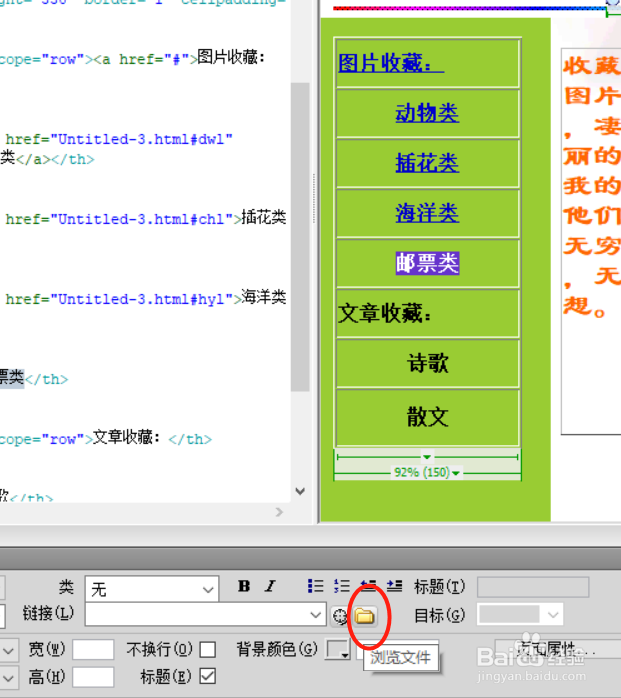Click the 文章收藏: text in code view
This screenshot has width=621, height=698.
tap(126, 438)
